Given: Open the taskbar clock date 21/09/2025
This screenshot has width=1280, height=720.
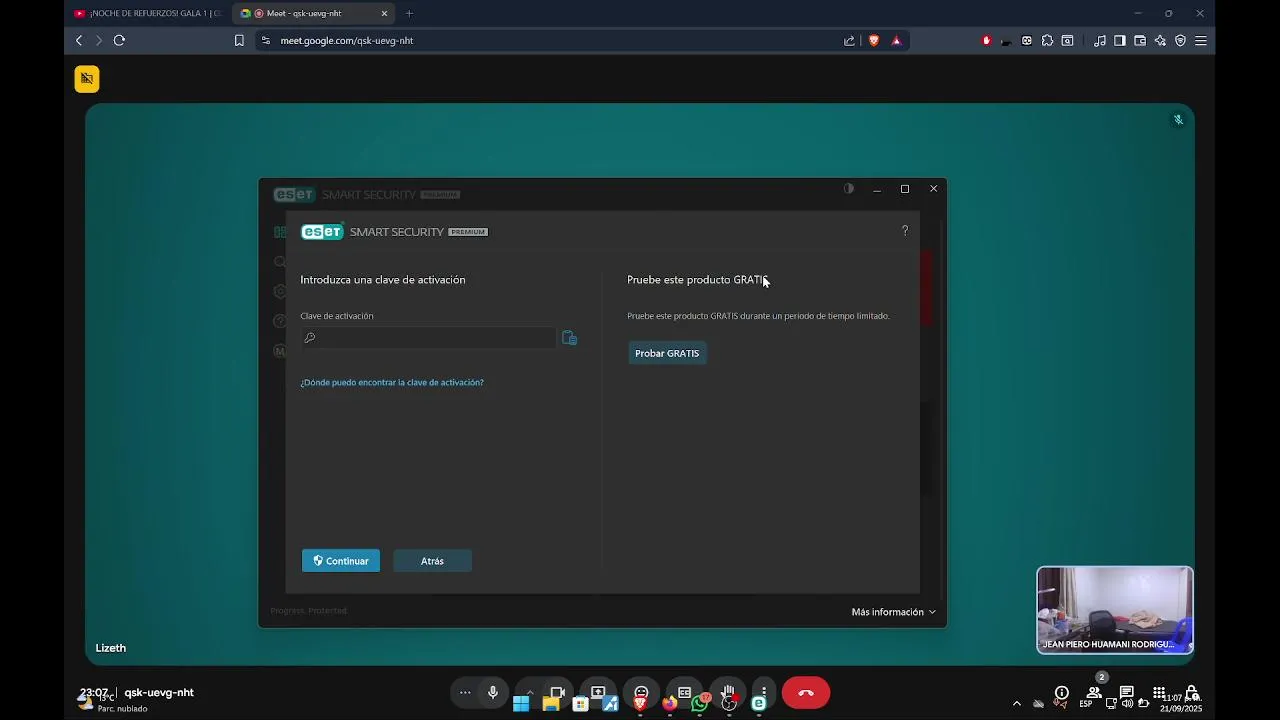Looking at the screenshot, I should point(1181,703).
